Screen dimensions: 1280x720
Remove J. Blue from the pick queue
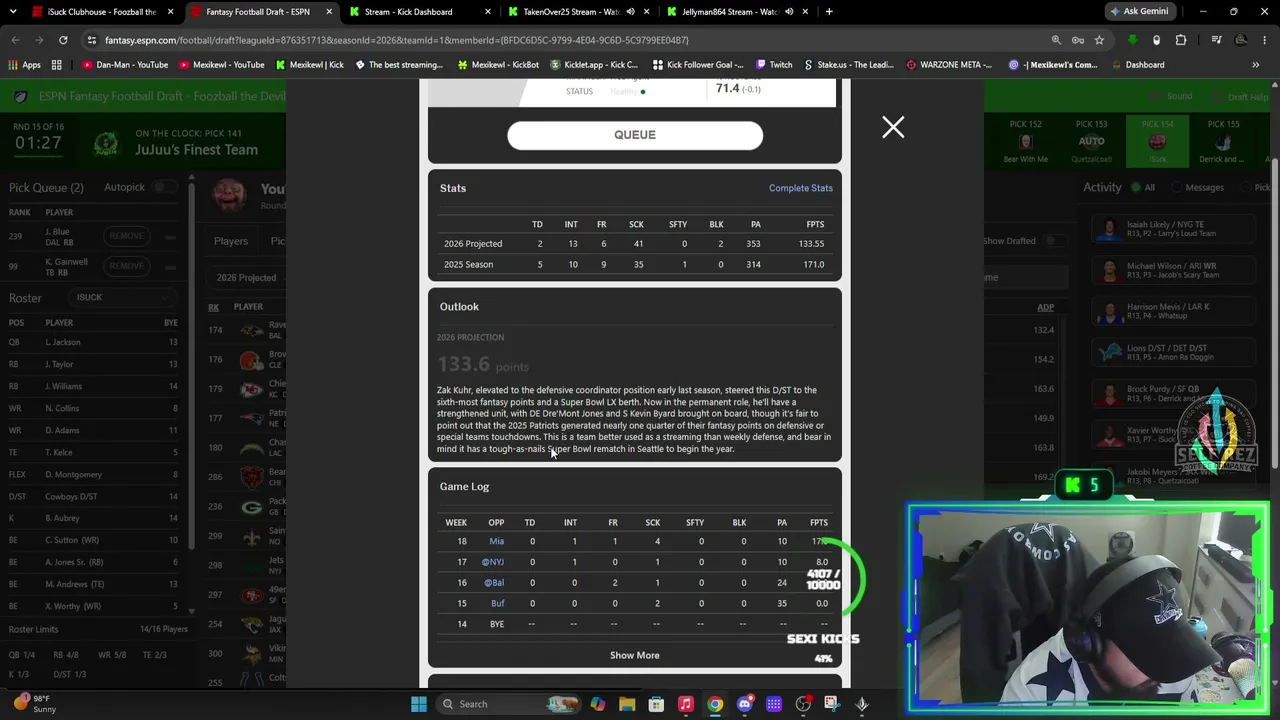(126, 236)
